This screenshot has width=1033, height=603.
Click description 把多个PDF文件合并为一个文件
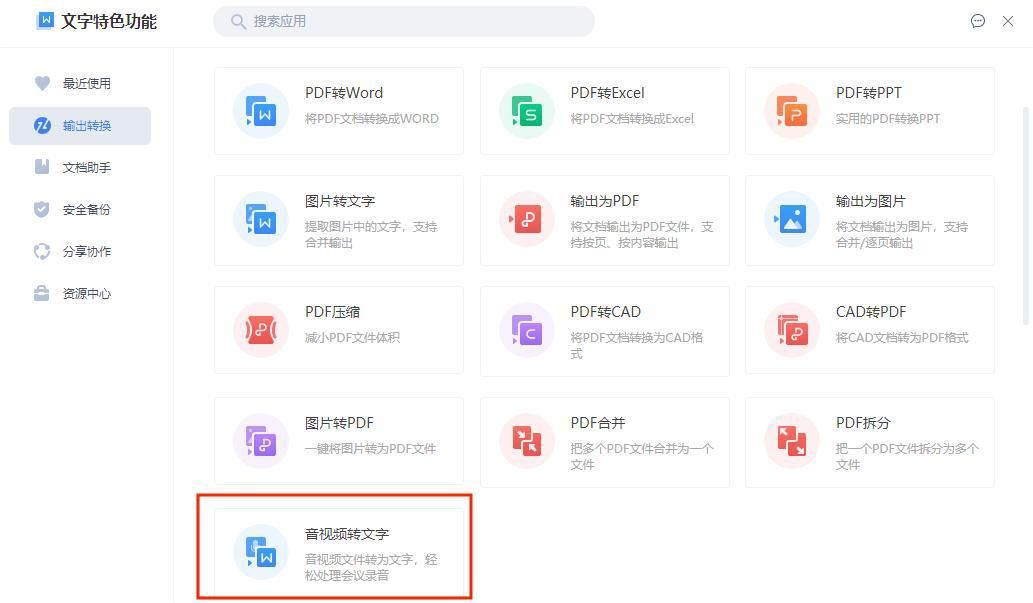pos(642,456)
